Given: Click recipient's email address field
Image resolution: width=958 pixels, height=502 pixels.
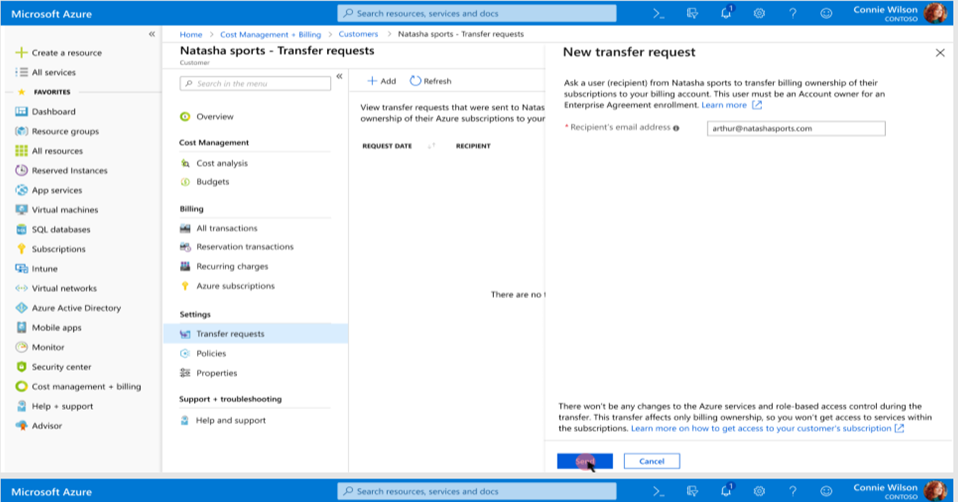Looking at the screenshot, I should click(796, 128).
